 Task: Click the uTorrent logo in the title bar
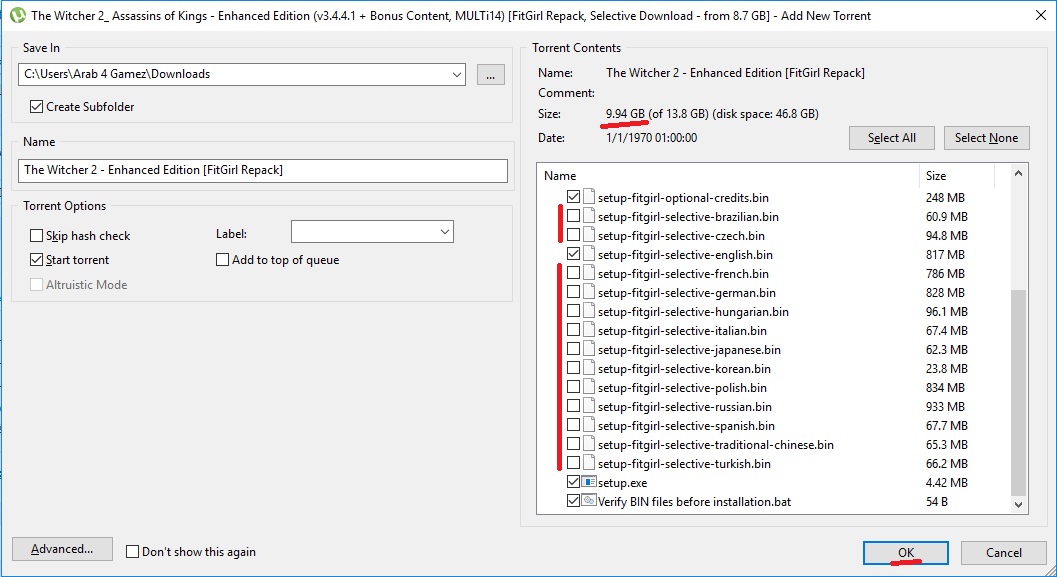point(18,15)
